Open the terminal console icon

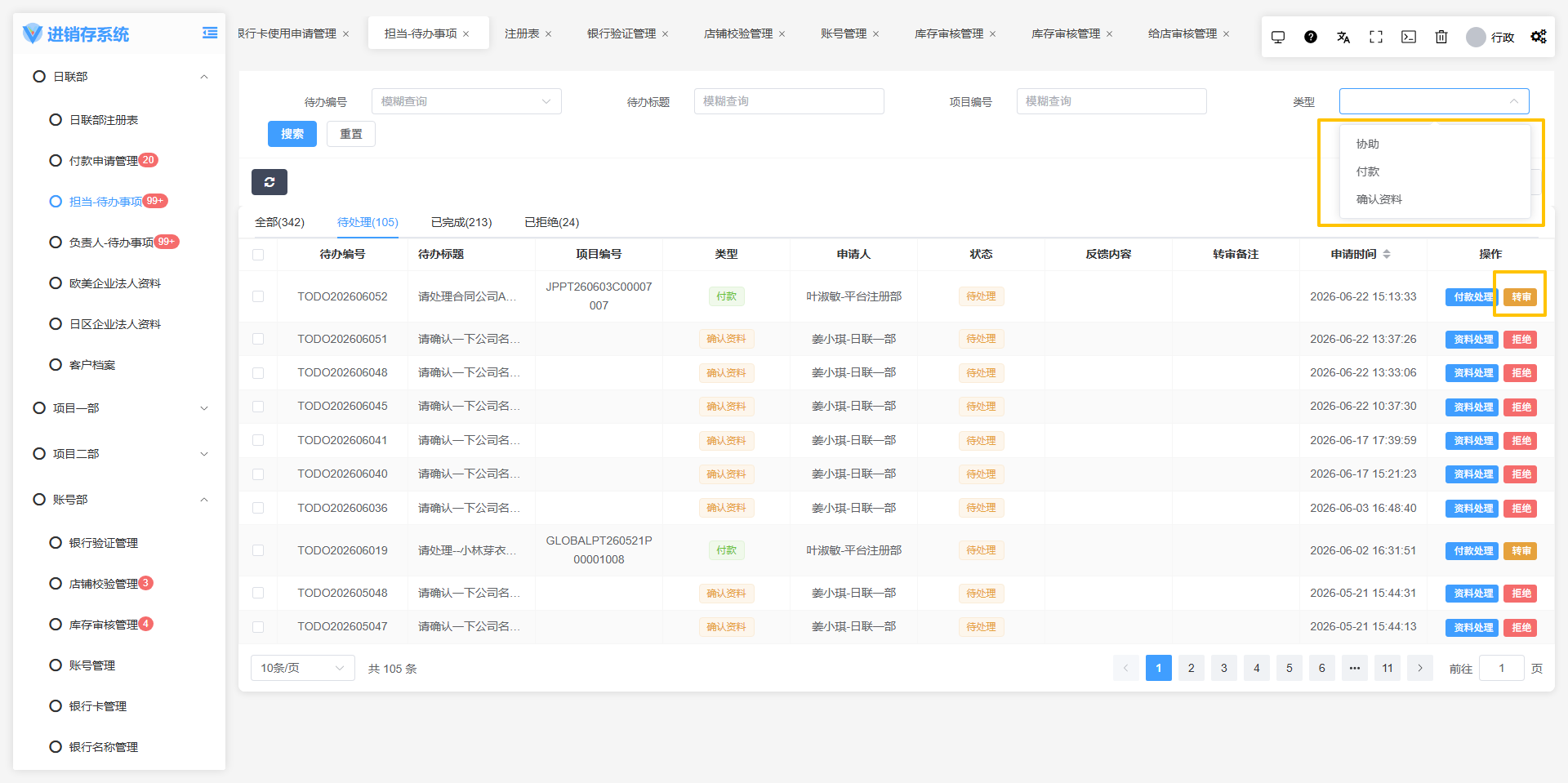1409,37
